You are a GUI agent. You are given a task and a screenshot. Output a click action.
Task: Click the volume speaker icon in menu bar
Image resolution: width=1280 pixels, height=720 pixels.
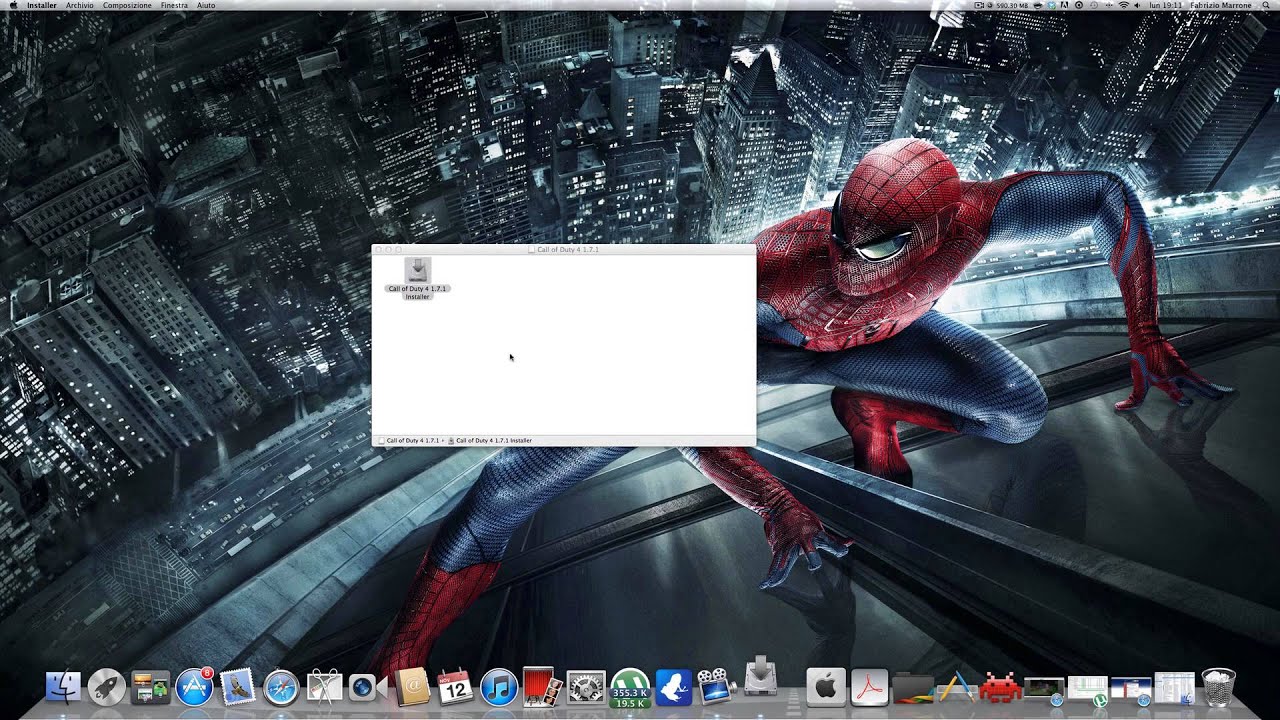[x=1138, y=5]
